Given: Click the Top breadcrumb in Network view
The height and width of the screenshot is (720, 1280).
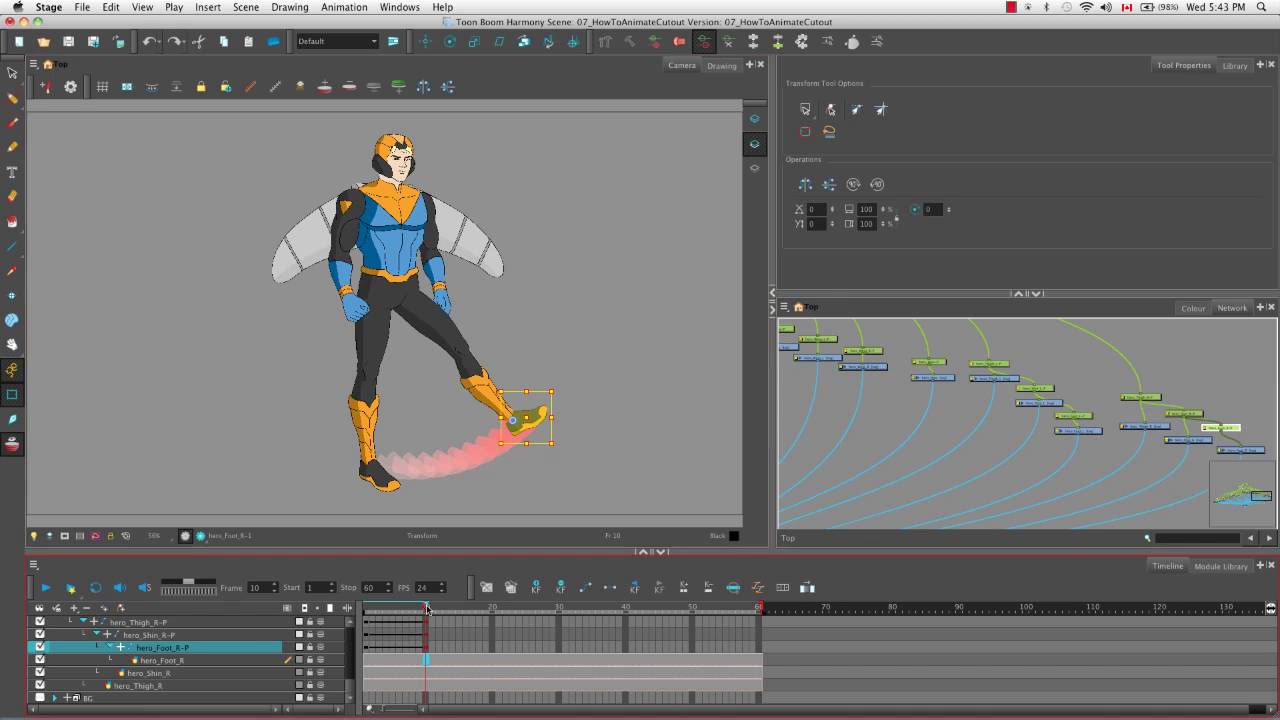Looking at the screenshot, I should tap(811, 307).
